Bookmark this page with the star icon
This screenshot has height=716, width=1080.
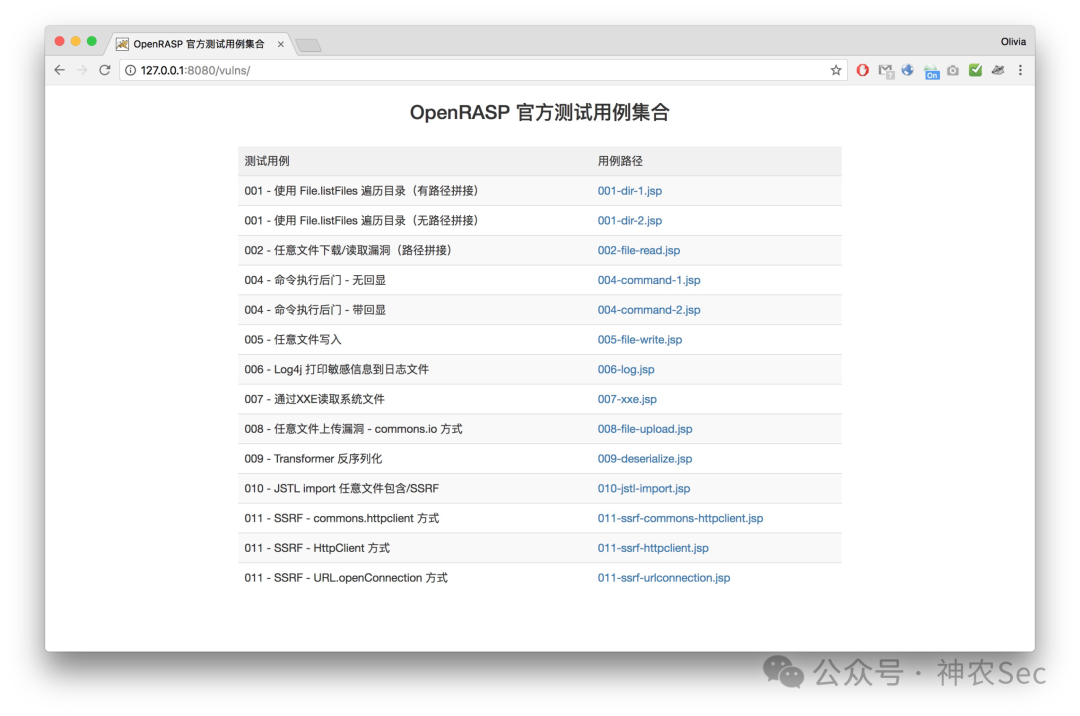tap(835, 70)
